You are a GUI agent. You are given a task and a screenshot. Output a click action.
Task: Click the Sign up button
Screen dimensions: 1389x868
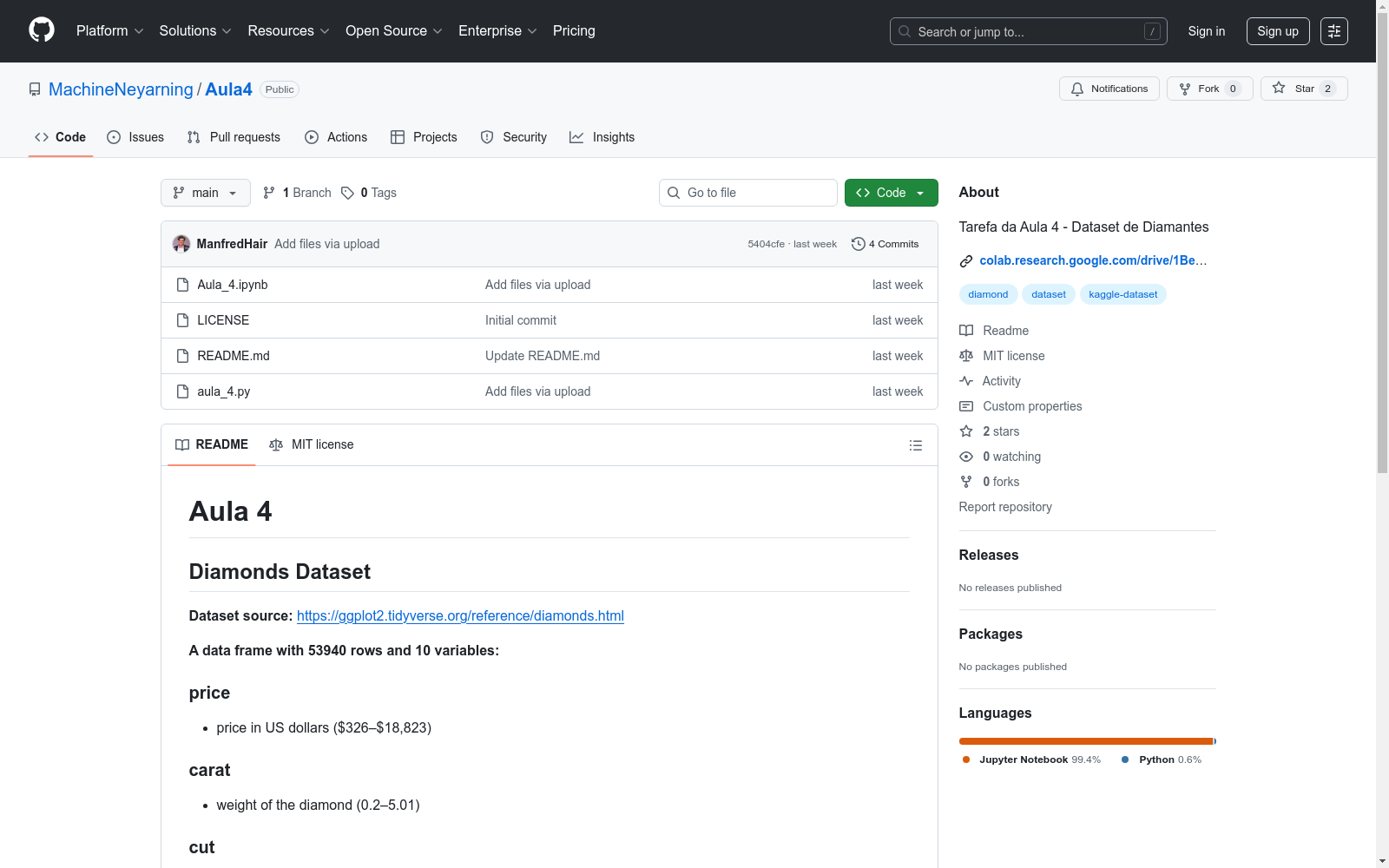coord(1278,31)
